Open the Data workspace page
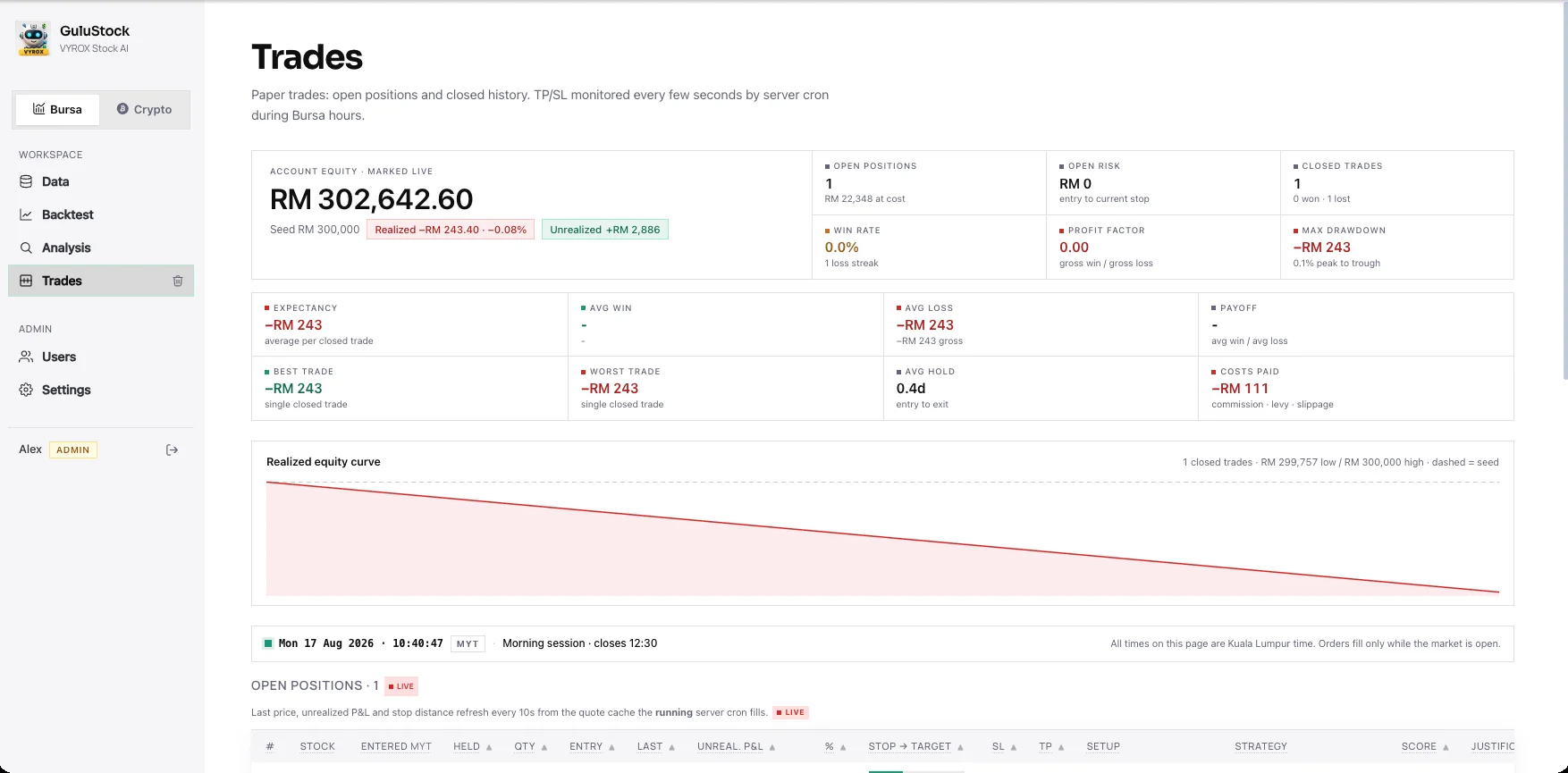 (101, 181)
